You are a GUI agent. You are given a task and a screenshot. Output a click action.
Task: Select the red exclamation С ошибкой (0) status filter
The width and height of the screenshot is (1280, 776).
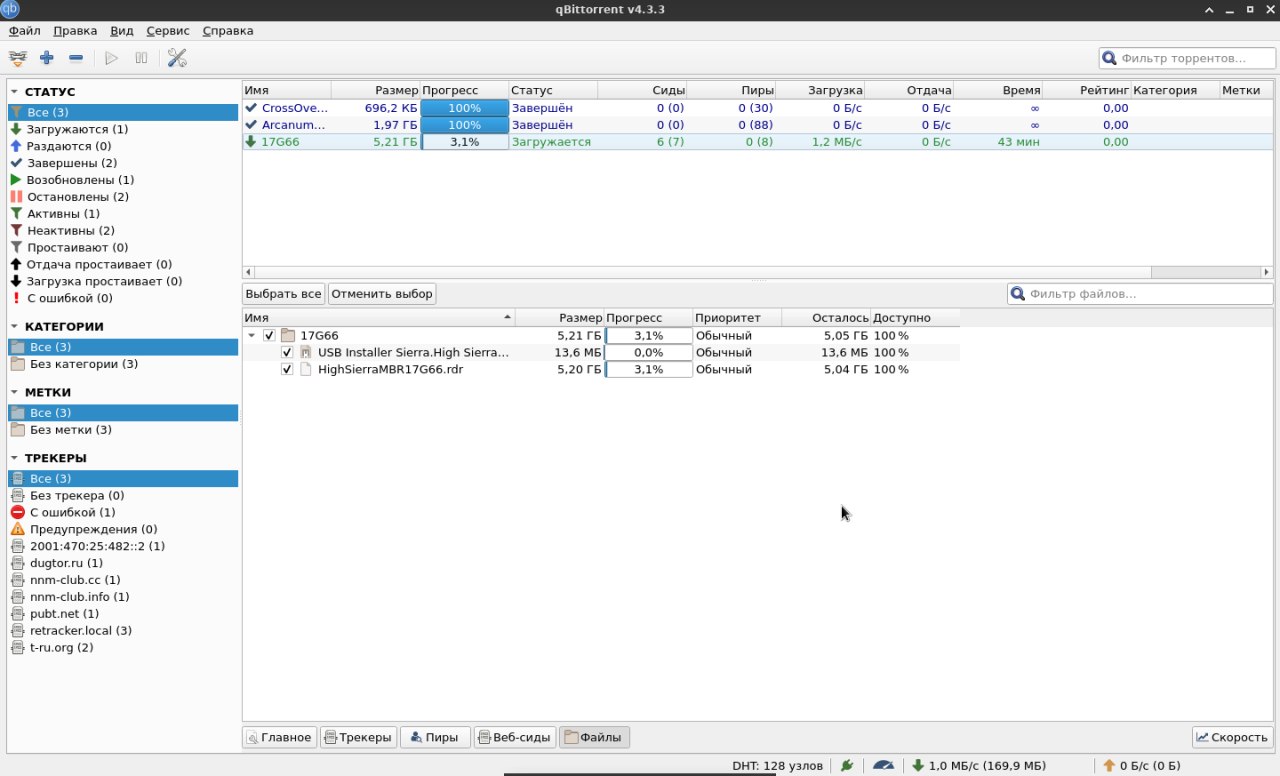click(123, 298)
